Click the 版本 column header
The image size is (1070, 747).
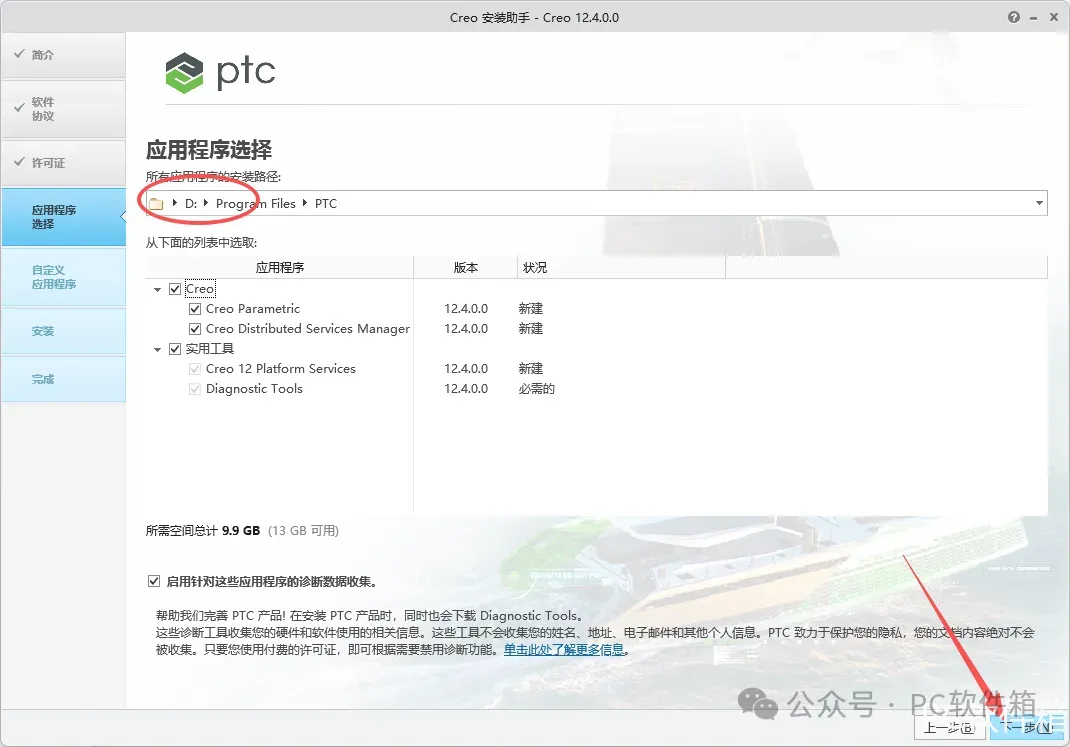click(x=465, y=267)
